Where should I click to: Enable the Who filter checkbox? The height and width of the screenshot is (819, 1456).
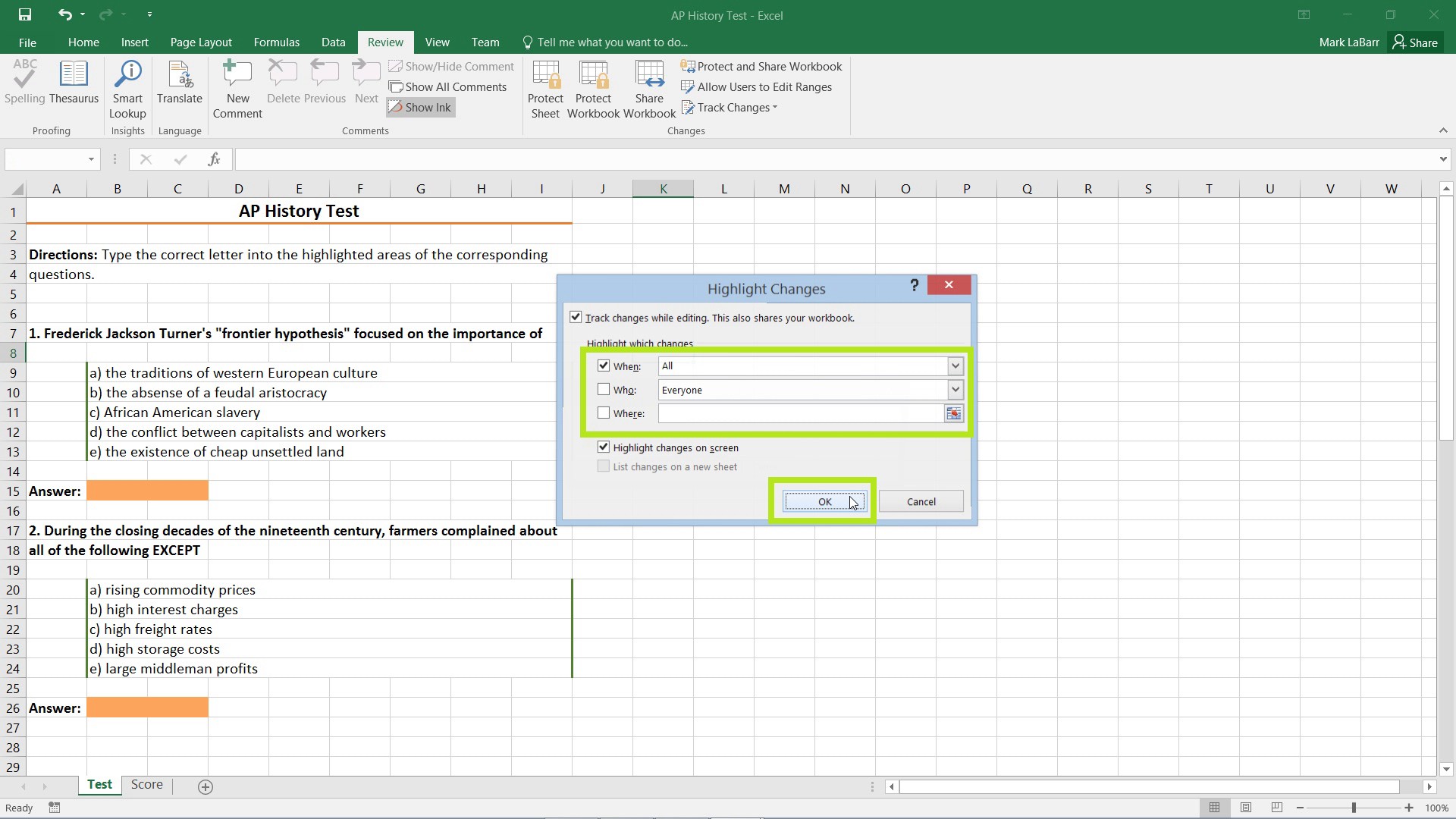pos(603,389)
